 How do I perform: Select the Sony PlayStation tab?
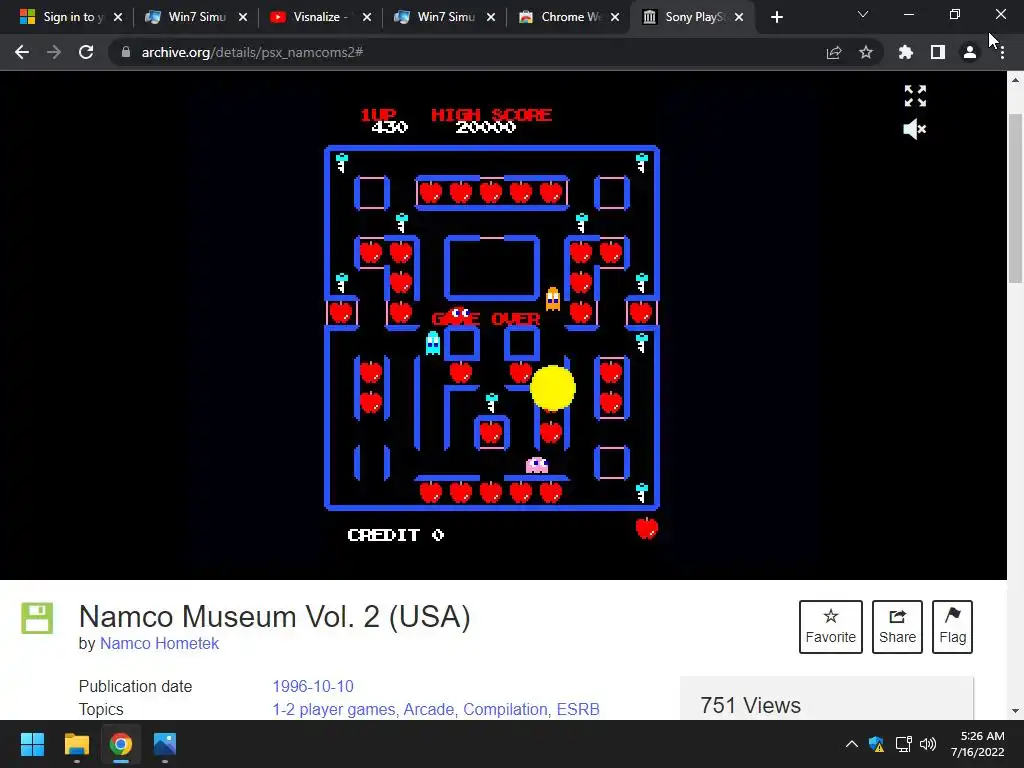pyautogui.click(x=684, y=17)
